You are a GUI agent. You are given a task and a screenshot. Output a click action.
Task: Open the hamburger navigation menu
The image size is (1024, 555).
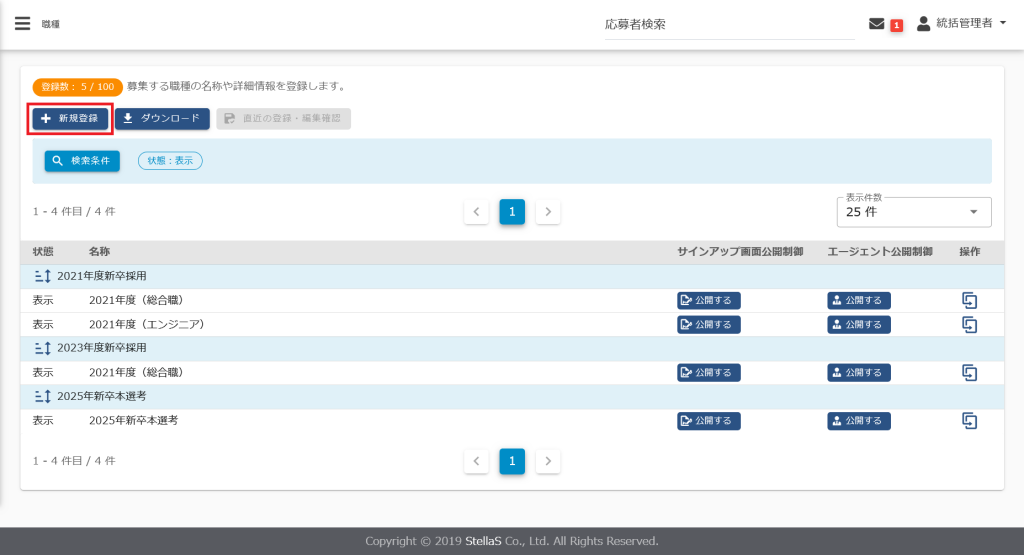tap(22, 23)
